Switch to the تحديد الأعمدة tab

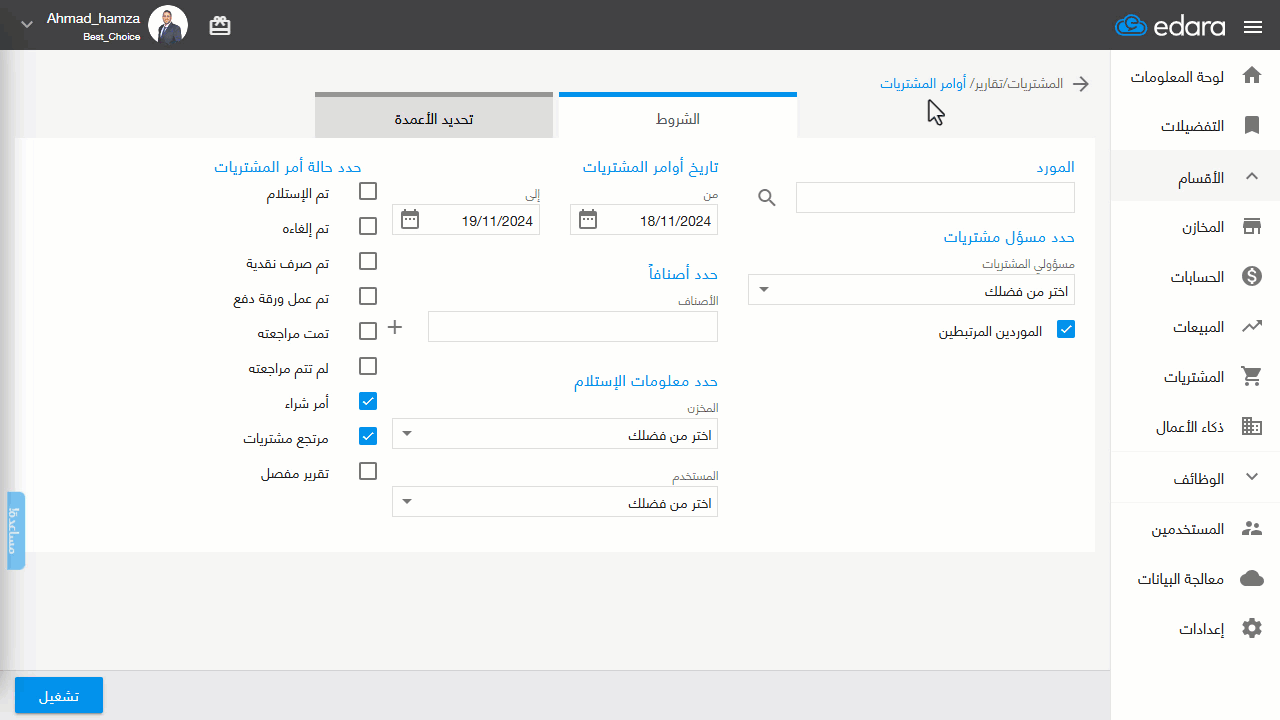tap(434, 116)
